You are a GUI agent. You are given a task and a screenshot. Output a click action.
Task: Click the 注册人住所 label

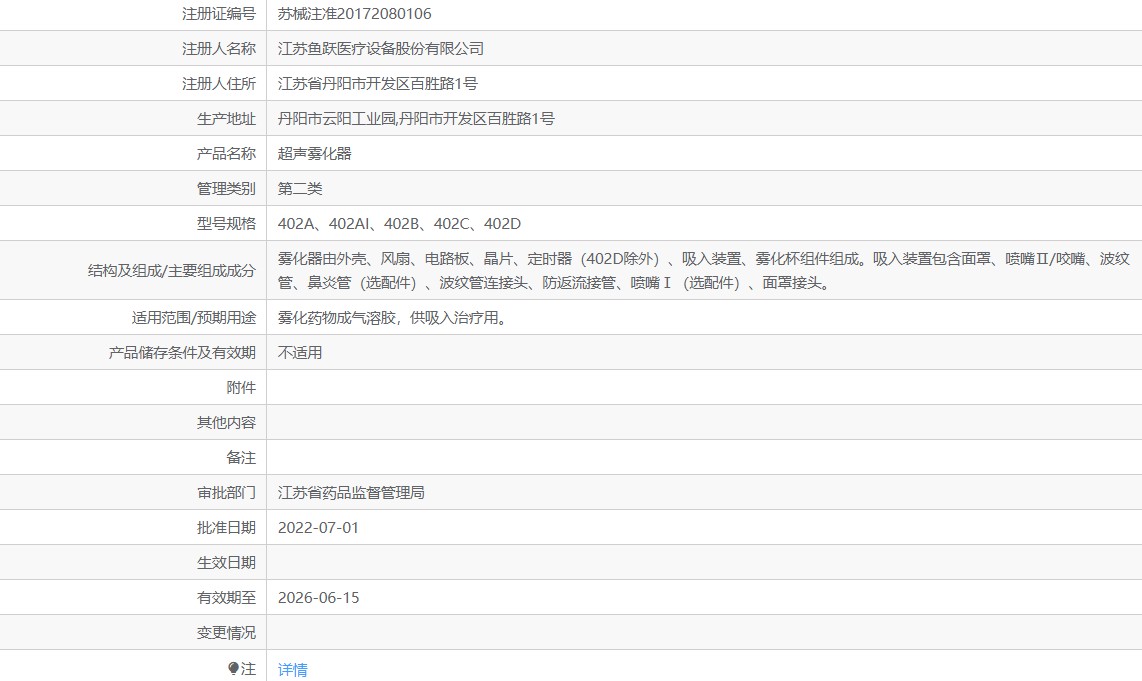click(x=218, y=84)
